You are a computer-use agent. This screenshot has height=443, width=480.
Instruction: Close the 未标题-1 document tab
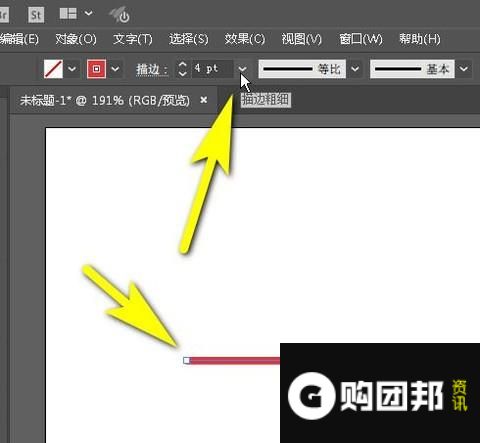[x=204, y=100]
